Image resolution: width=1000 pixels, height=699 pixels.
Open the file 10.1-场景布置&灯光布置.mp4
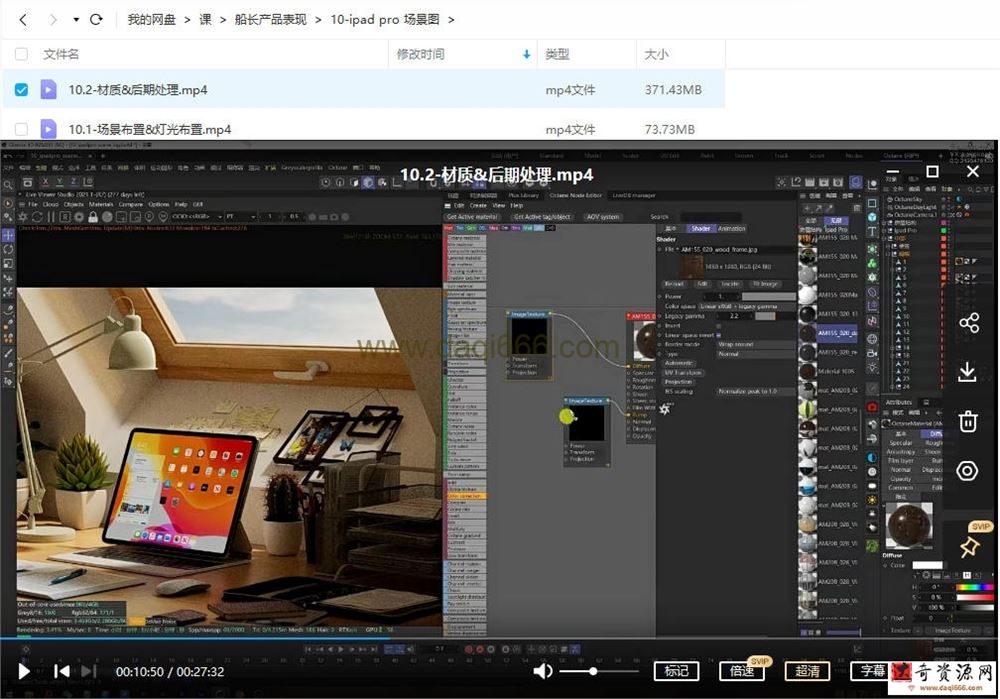tap(150, 129)
